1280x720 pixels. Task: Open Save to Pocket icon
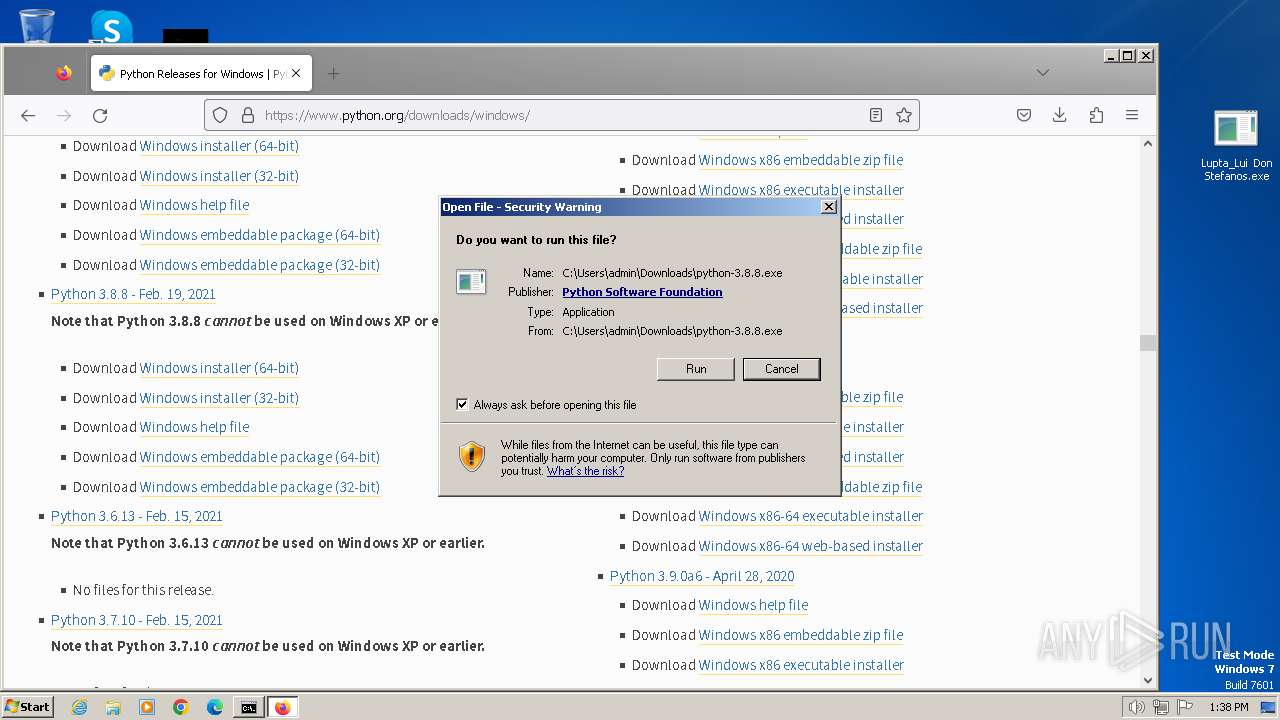coord(1024,115)
